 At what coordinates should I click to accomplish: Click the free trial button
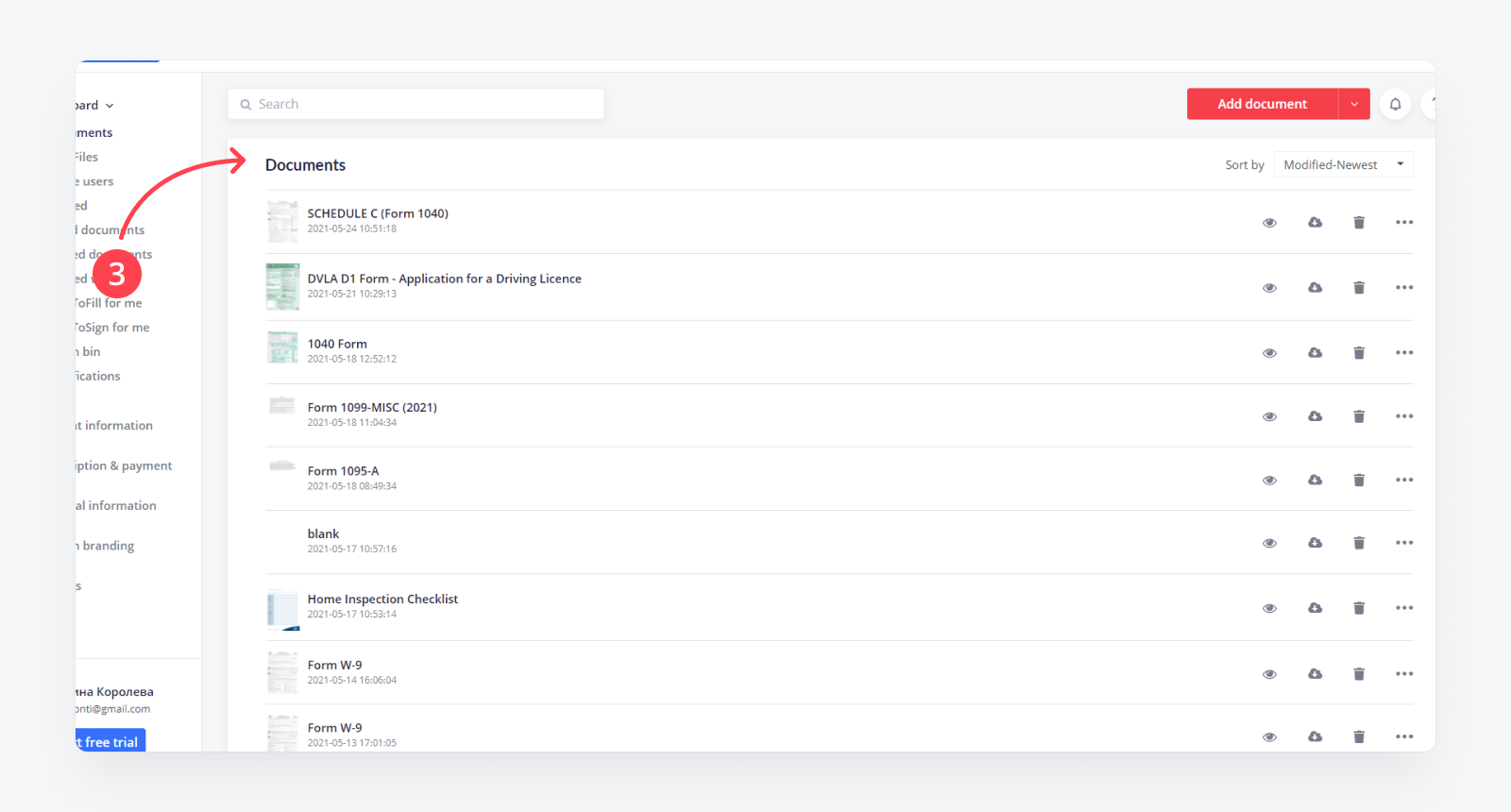pos(110,741)
